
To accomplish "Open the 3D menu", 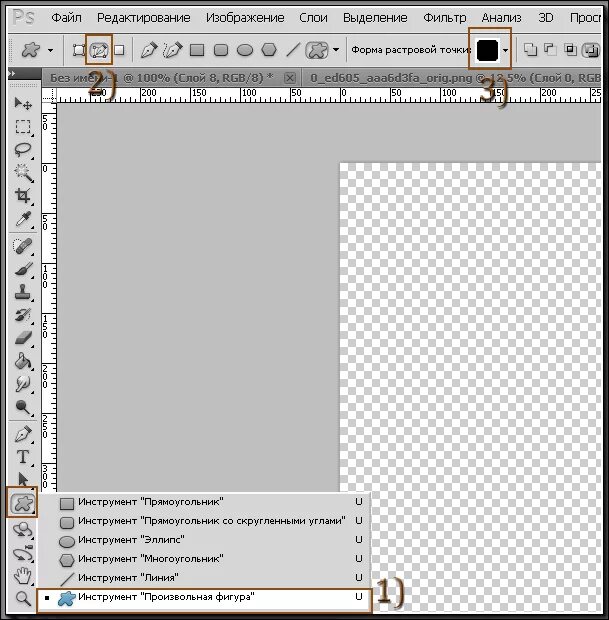I will 546,18.
